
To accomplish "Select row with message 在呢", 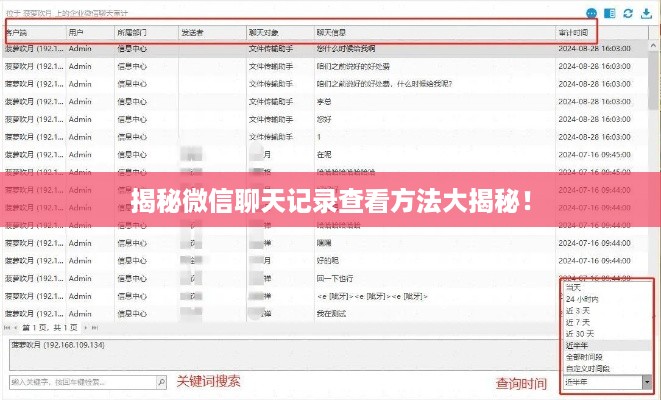I will pyautogui.click(x=325, y=155).
